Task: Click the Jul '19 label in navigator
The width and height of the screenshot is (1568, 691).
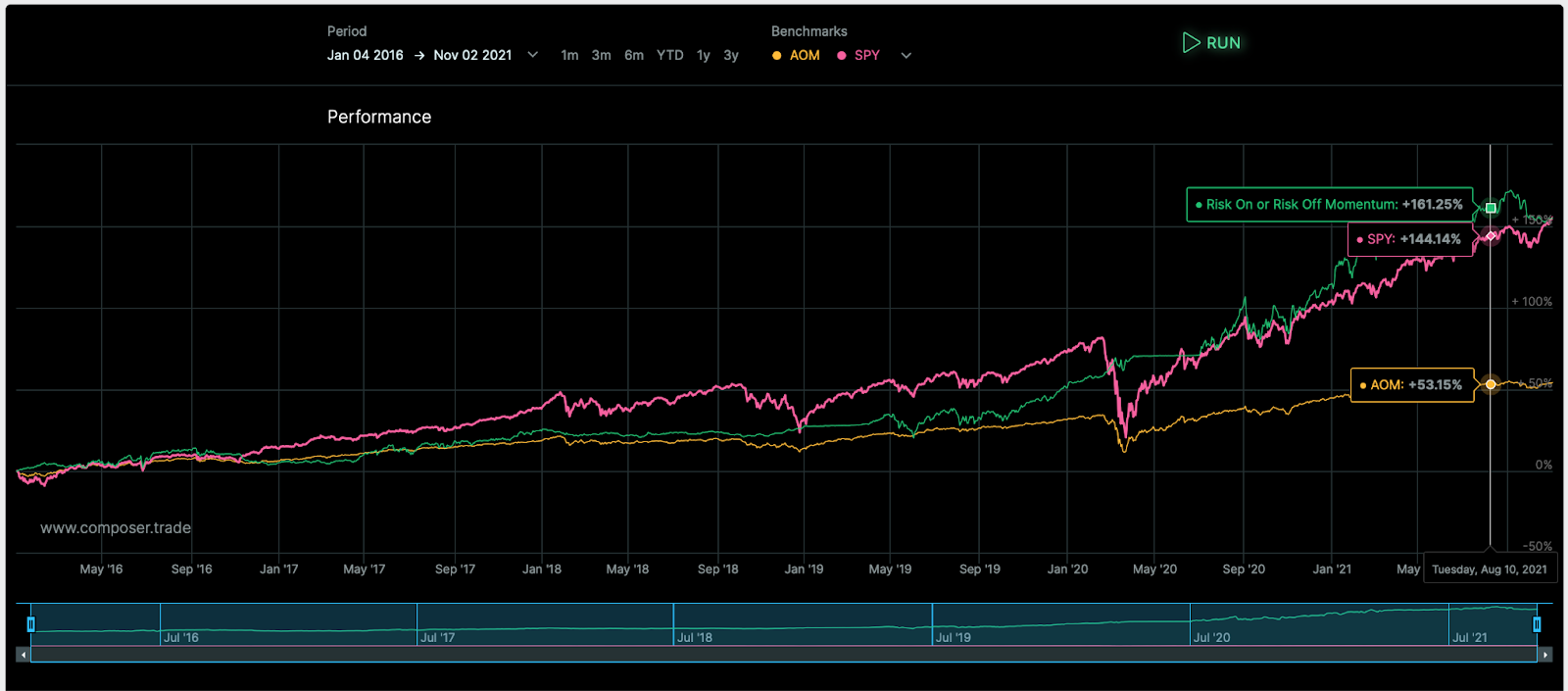Action: 954,638
